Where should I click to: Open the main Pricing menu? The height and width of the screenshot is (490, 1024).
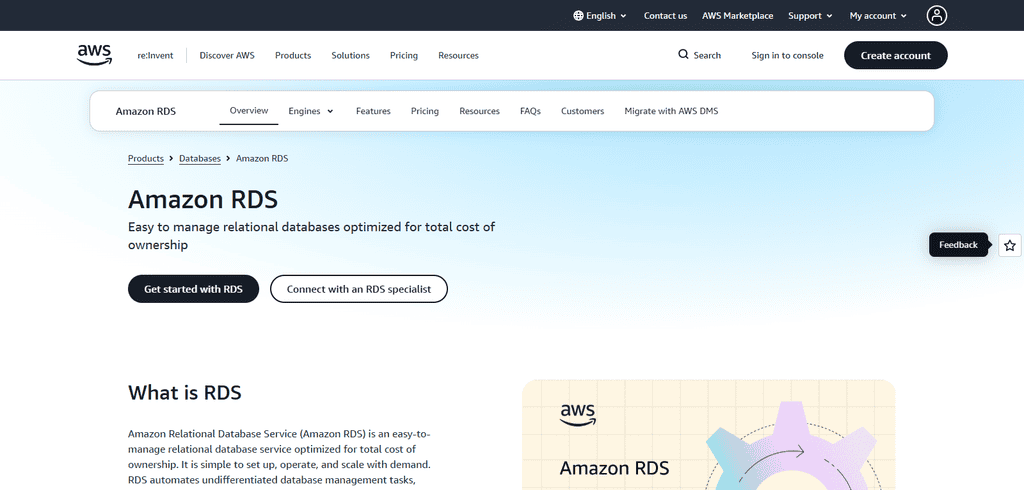[x=404, y=56]
